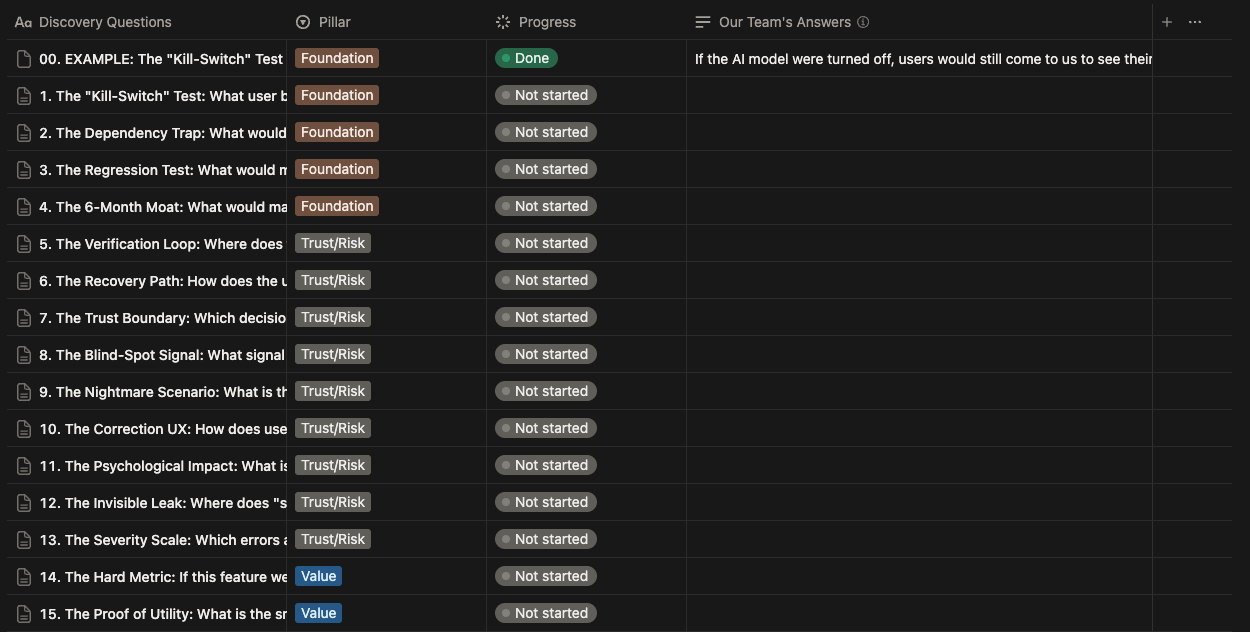Open the Not started status for question 10

(x=546, y=428)
